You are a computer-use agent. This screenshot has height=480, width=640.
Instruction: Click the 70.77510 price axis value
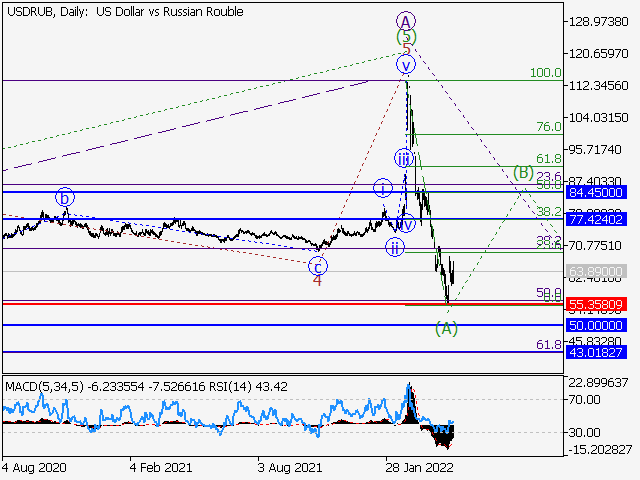595,245
